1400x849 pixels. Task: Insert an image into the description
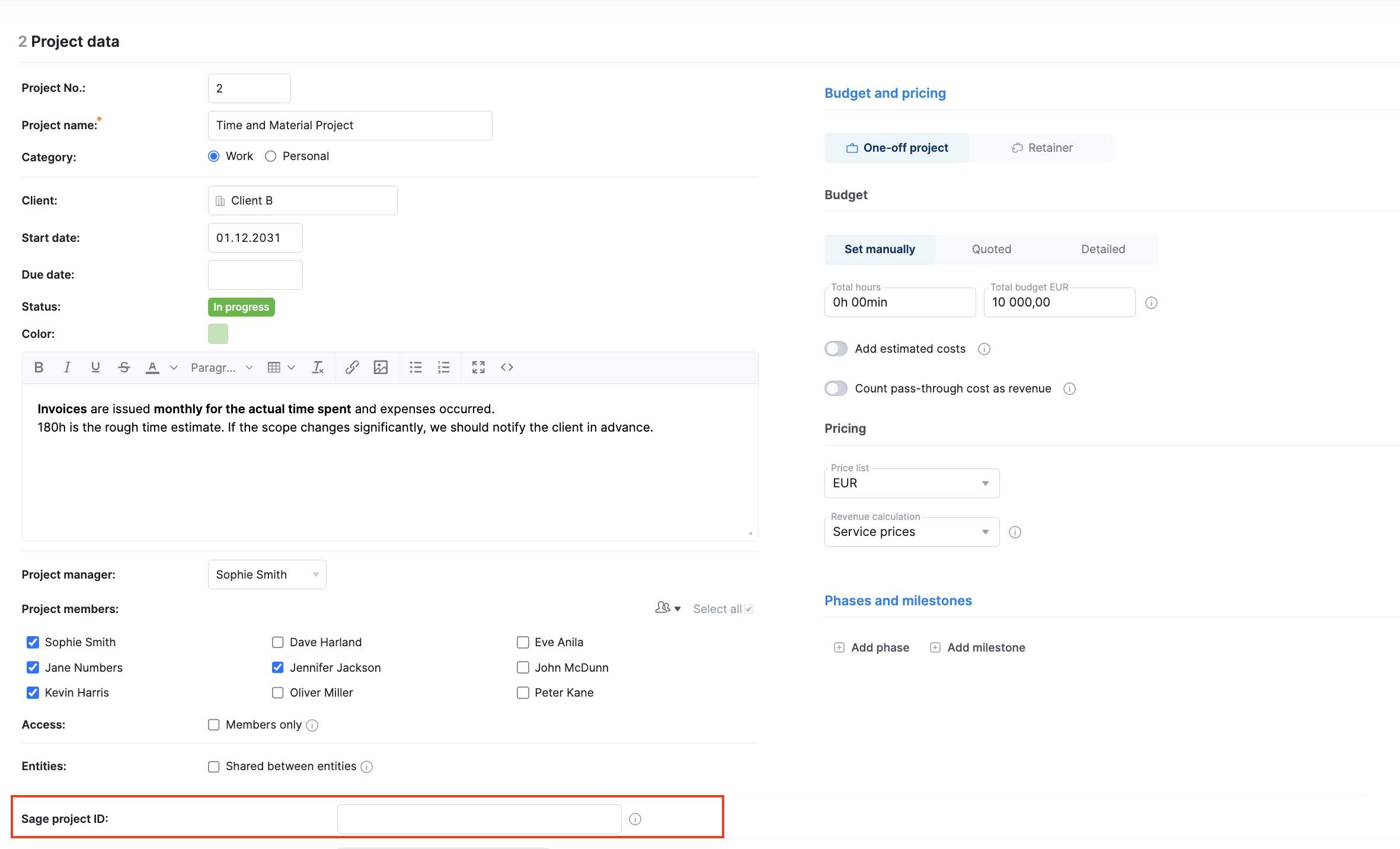(x=381, y=367)
